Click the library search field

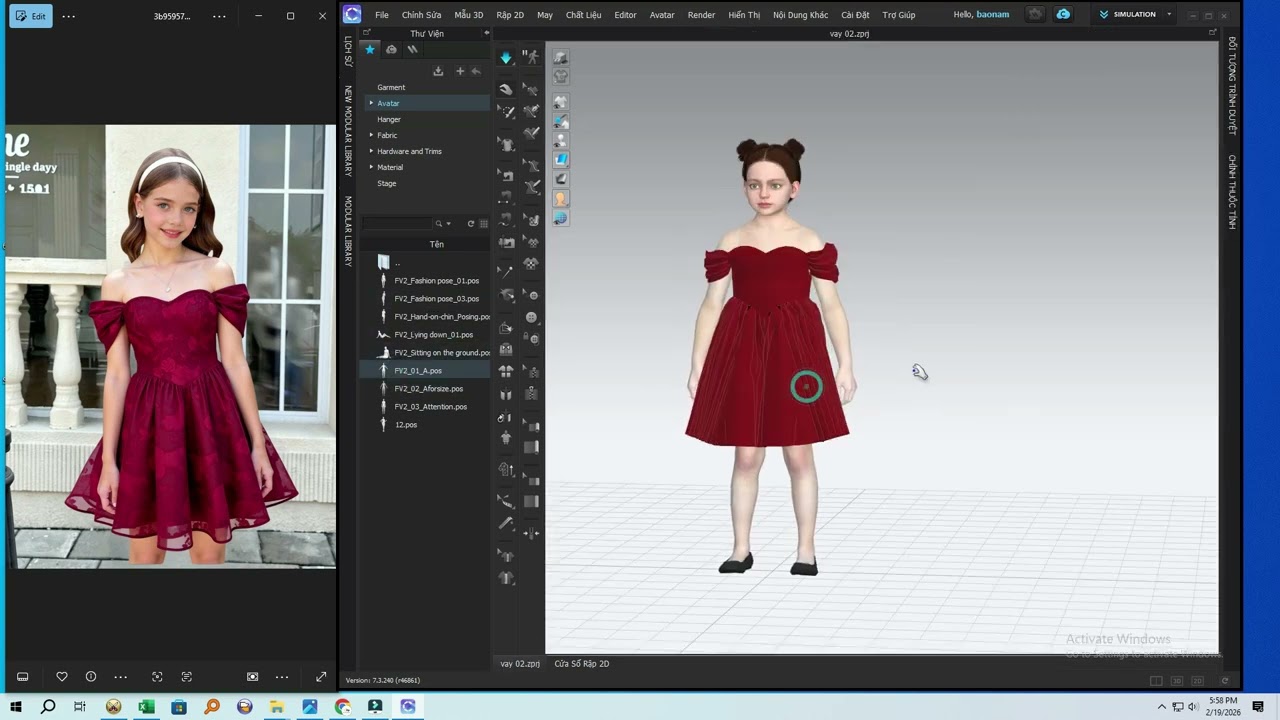pos(397,224)
